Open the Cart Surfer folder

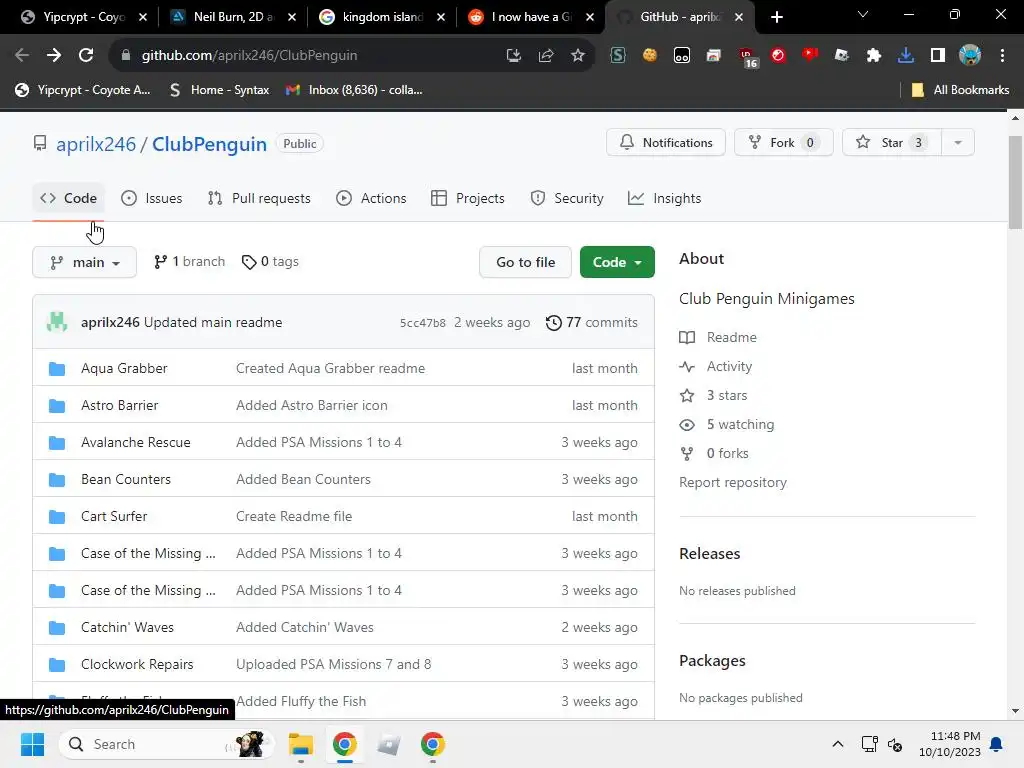click(114, 517)
